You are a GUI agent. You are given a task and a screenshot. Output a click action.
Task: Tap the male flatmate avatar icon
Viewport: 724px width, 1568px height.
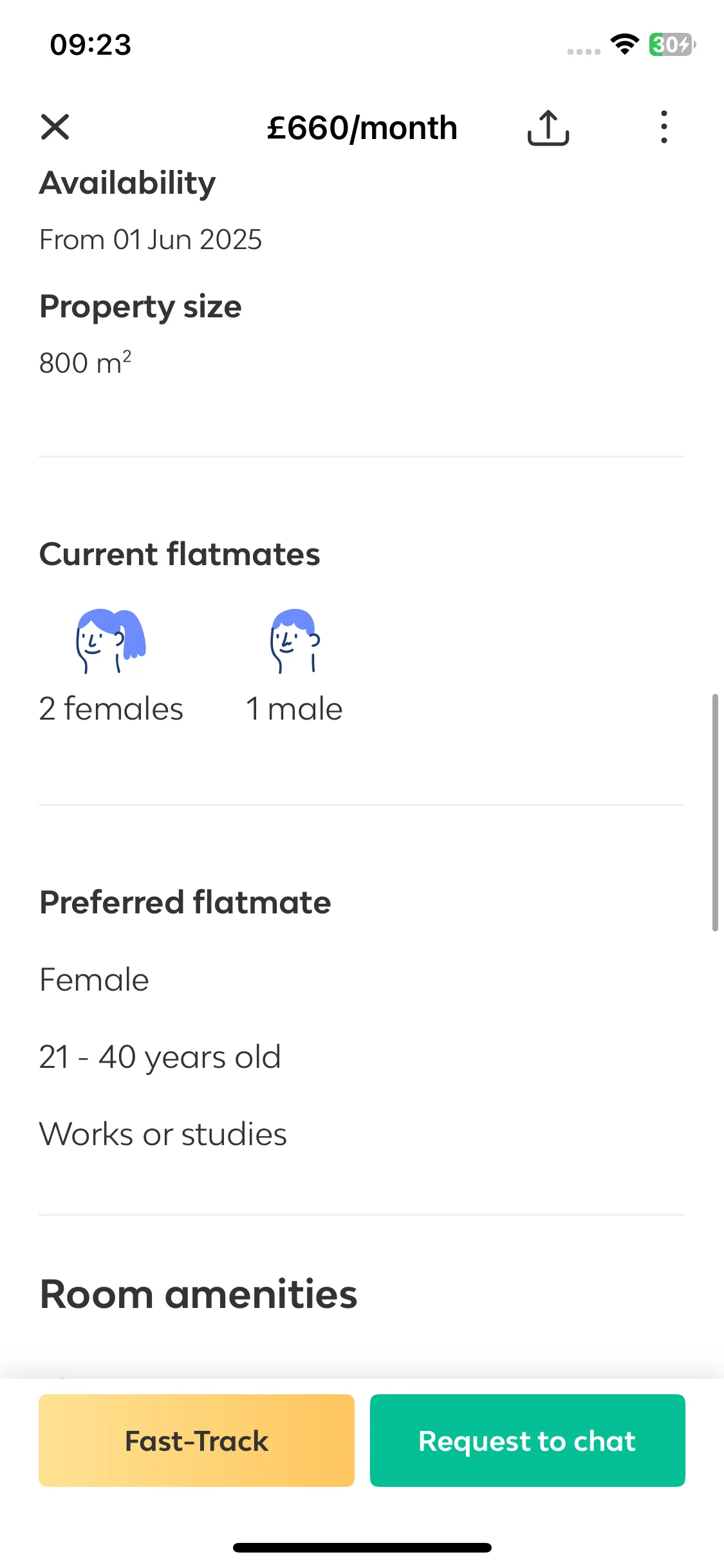(295, 641)
